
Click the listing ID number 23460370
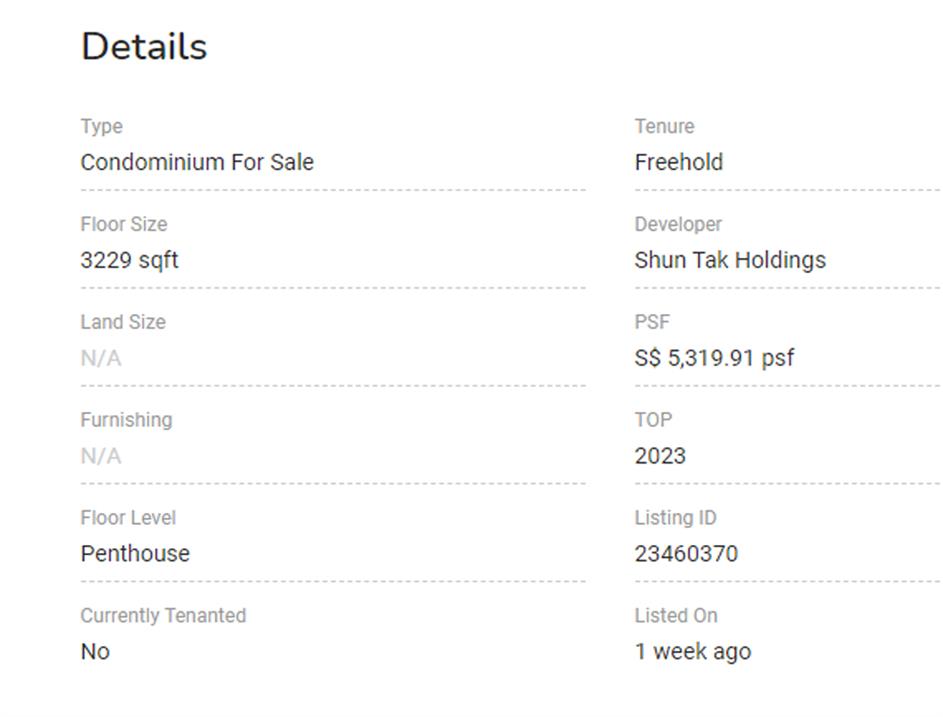[x=686, y=554]
